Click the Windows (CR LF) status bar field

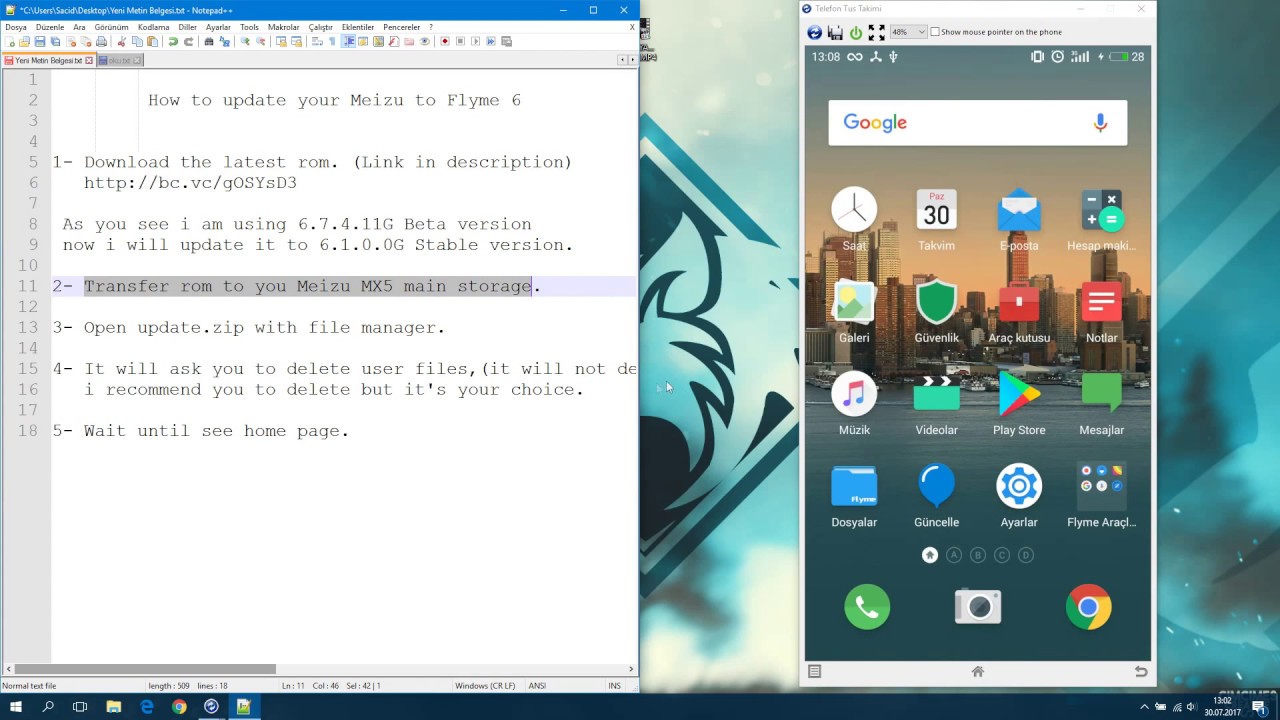click(485, 686)
